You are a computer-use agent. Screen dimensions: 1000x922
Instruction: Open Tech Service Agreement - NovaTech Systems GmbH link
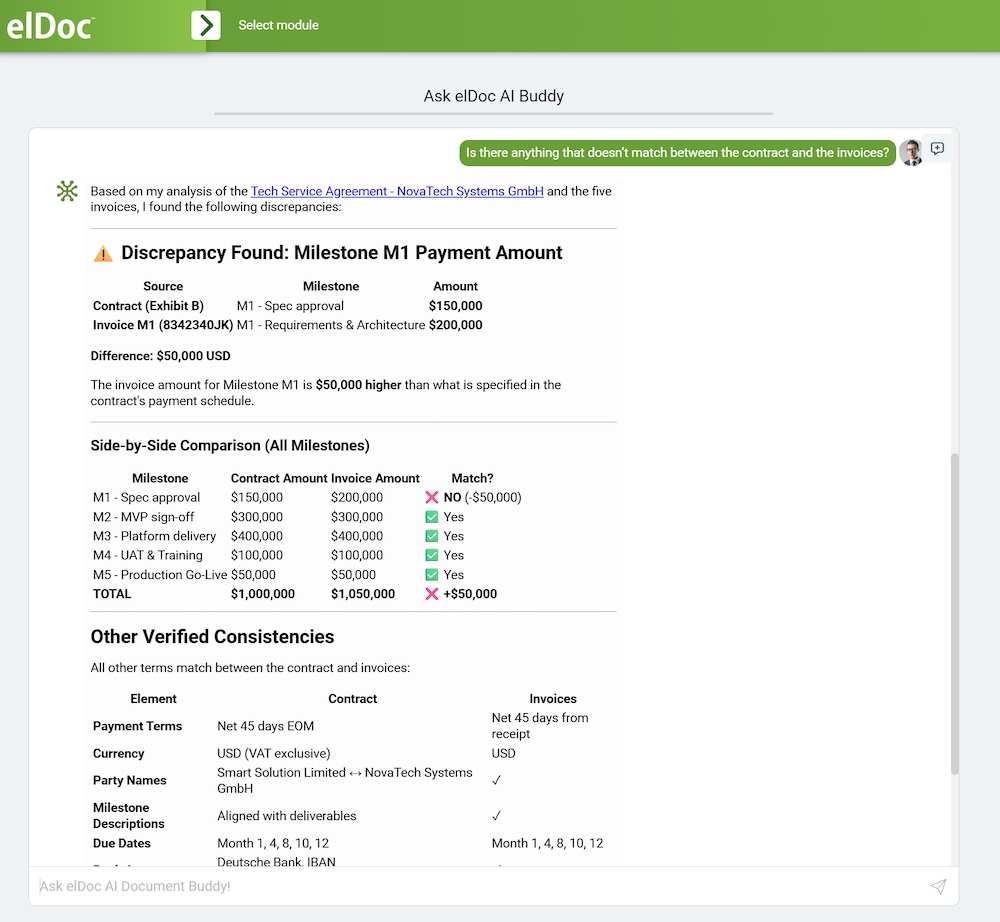tap(397, 191)
